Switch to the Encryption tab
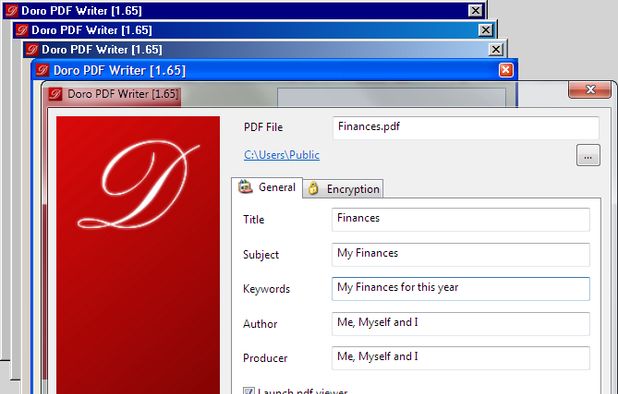 pos(343,189)
